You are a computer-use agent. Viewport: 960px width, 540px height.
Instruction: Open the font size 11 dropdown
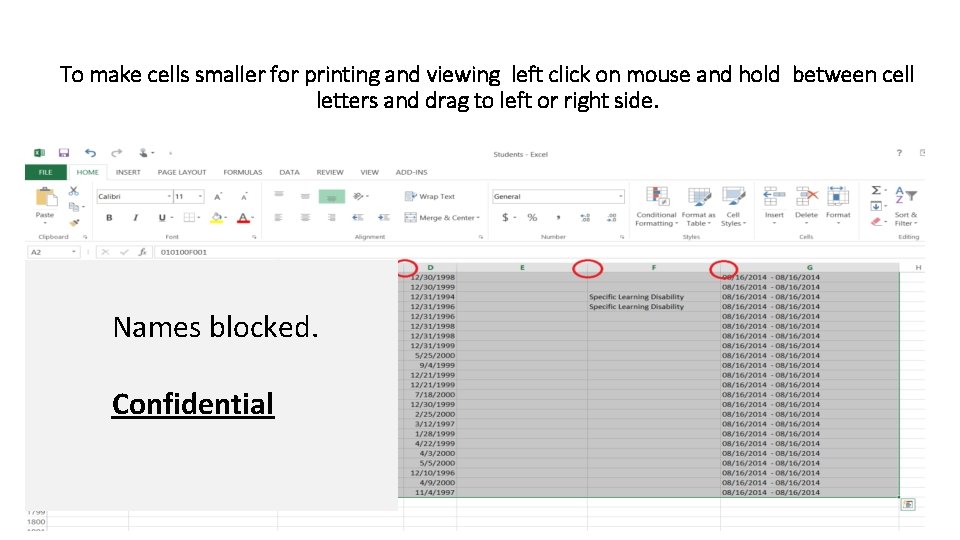[200, 197]
